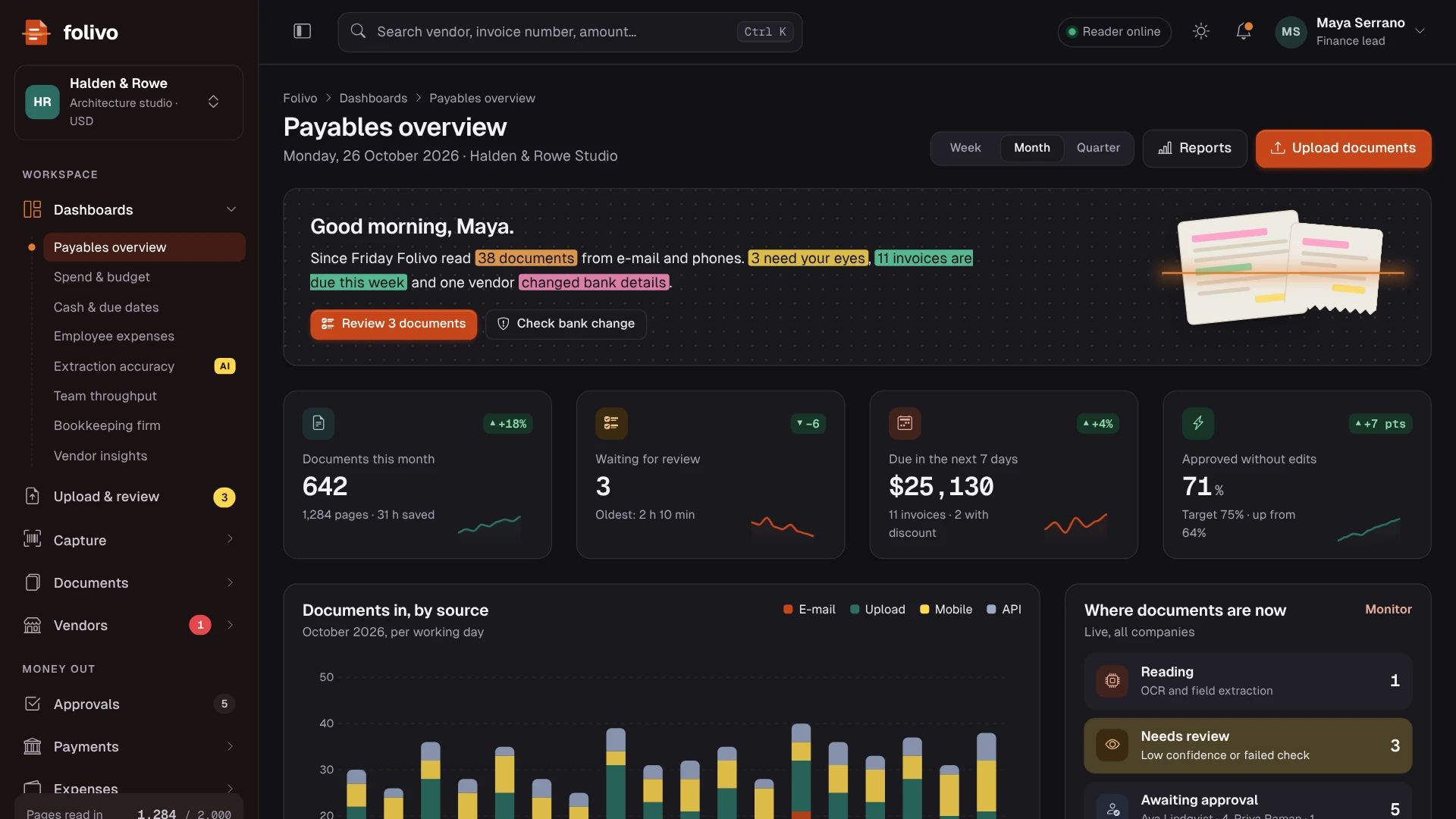The width and height of the screenshot is (1456, 819).
Task: Open notifications bell
Action: click(x=1244, y=31)
